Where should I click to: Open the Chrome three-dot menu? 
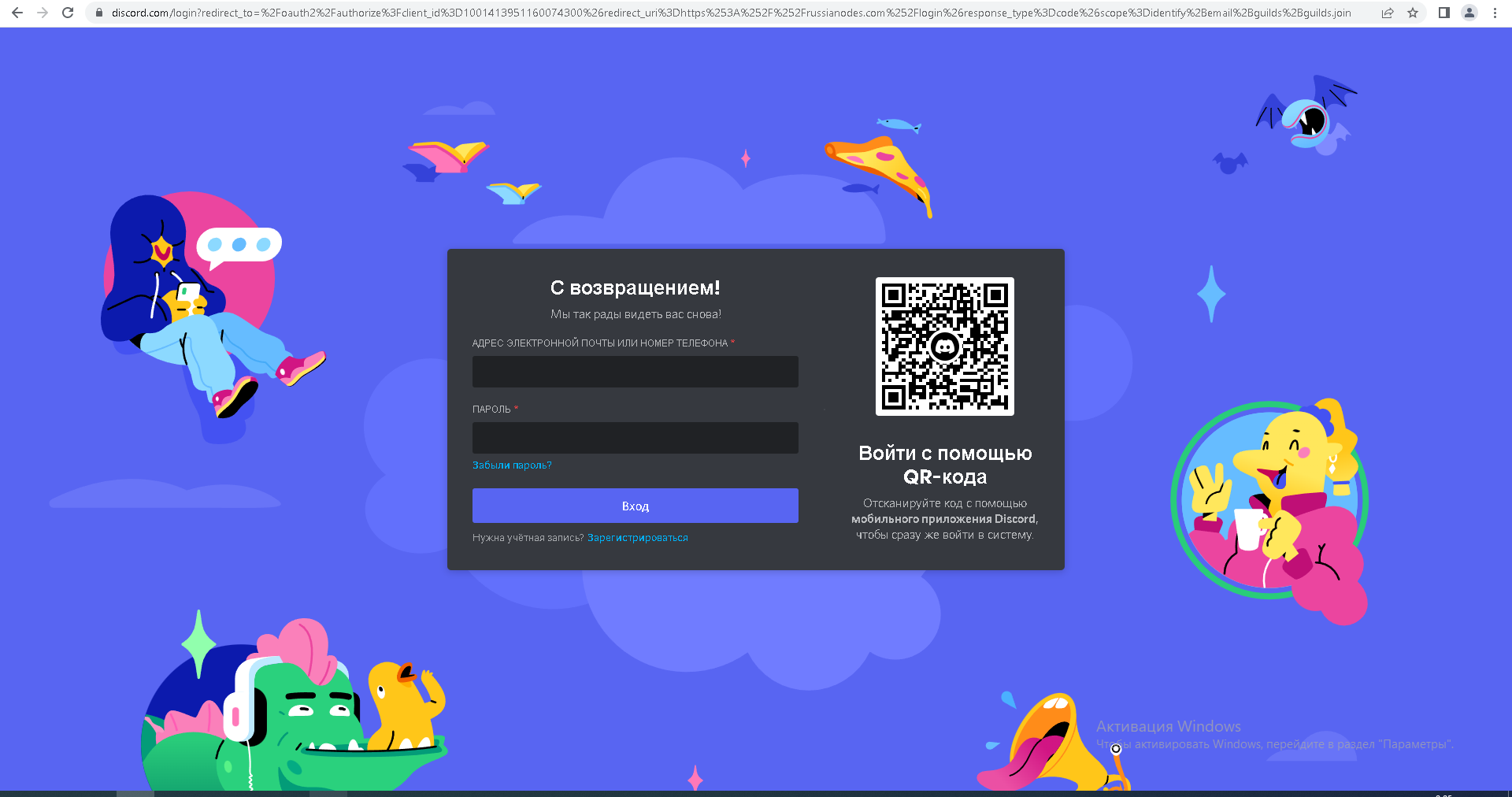pyautogui.click(x=1495, y=13)
